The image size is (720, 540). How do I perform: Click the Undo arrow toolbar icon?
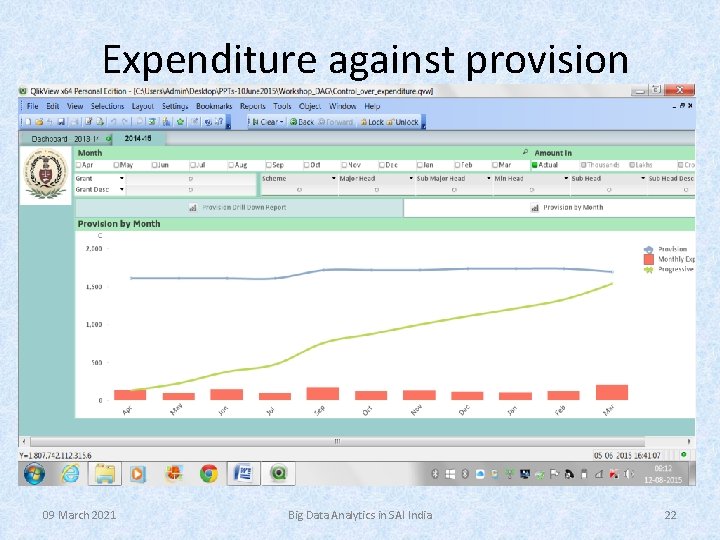coord(113,122)
